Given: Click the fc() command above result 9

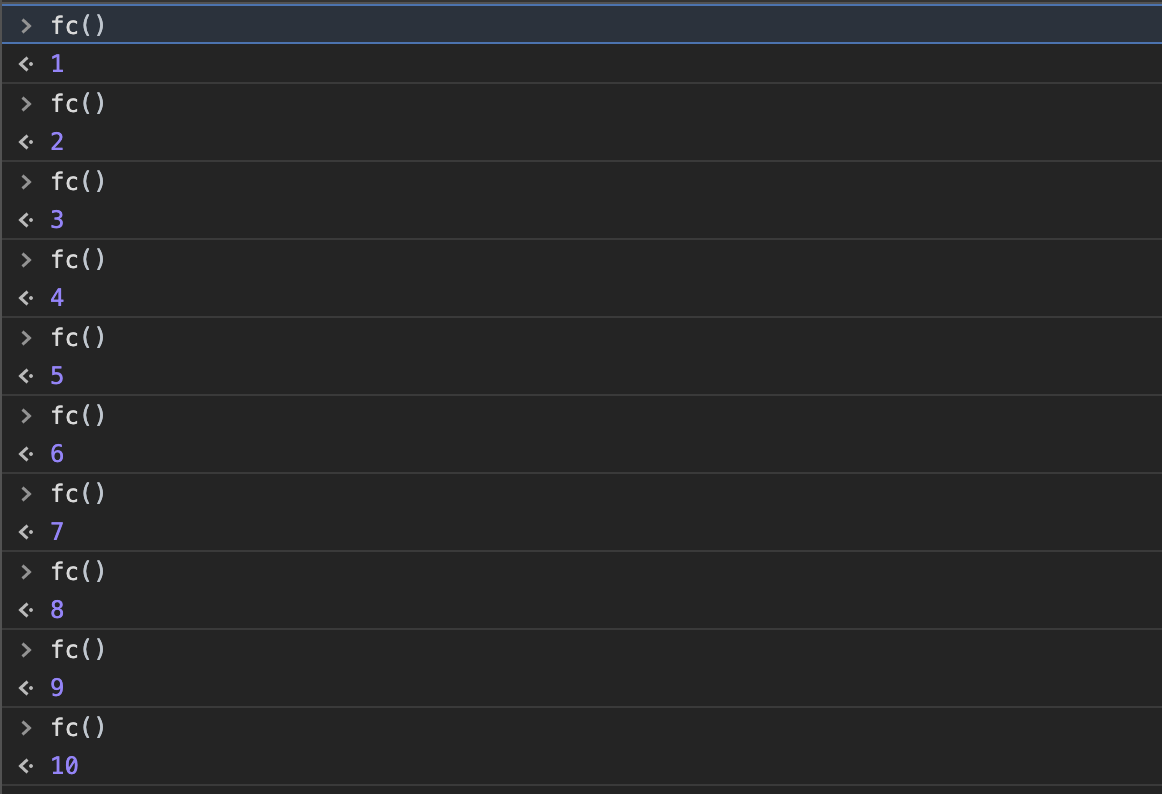Looking at the screenshot, I should [78, 650].
